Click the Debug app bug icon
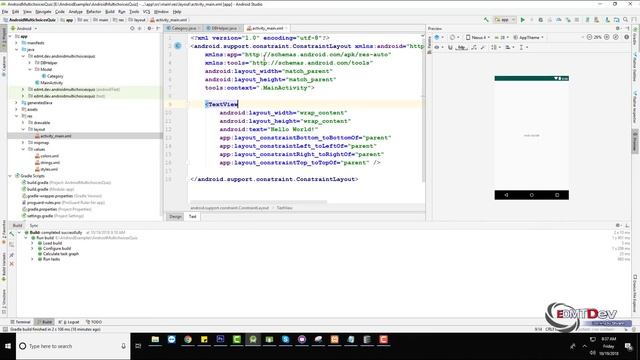This screenshot has width=640, height=360. pos(541,20)
